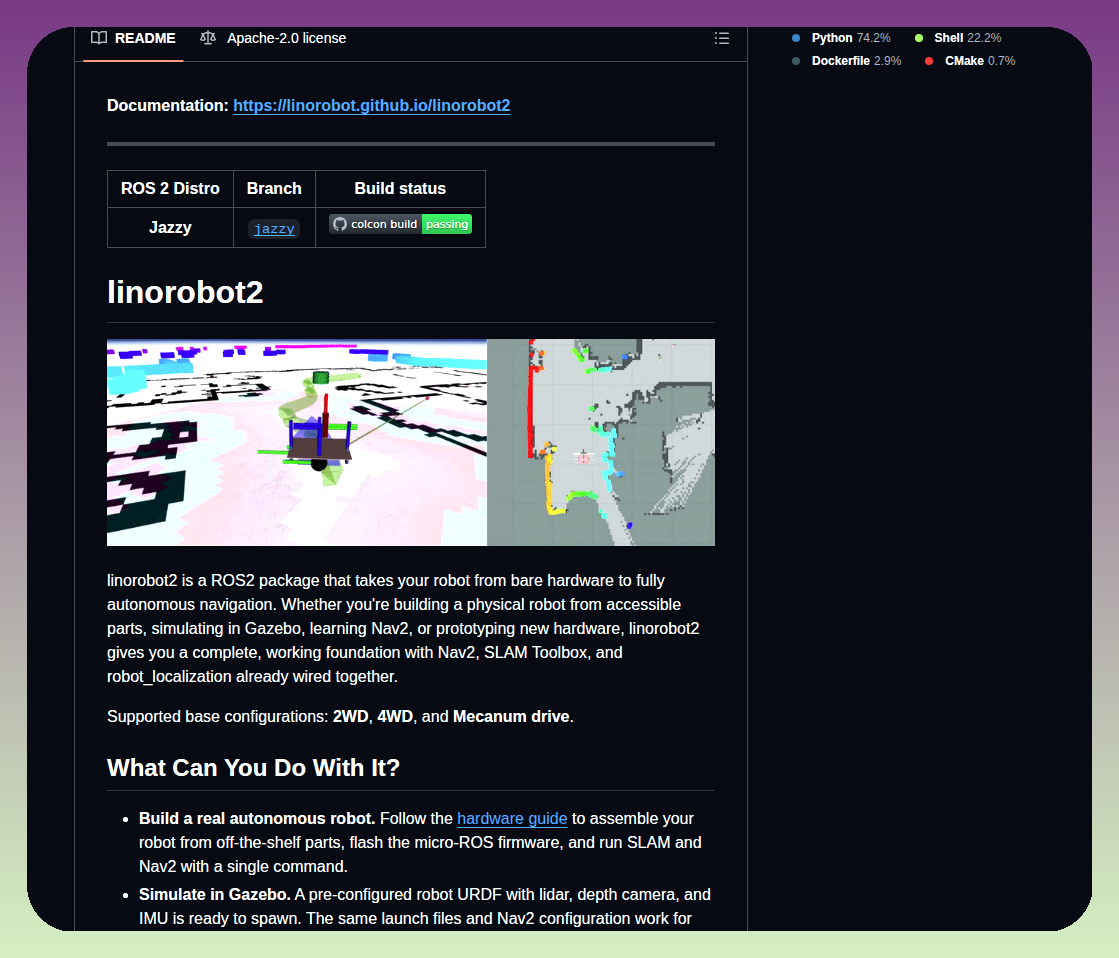Screen dimensions: 1119x958
Task: Click the book icon beside README
Action: [99, 38]
